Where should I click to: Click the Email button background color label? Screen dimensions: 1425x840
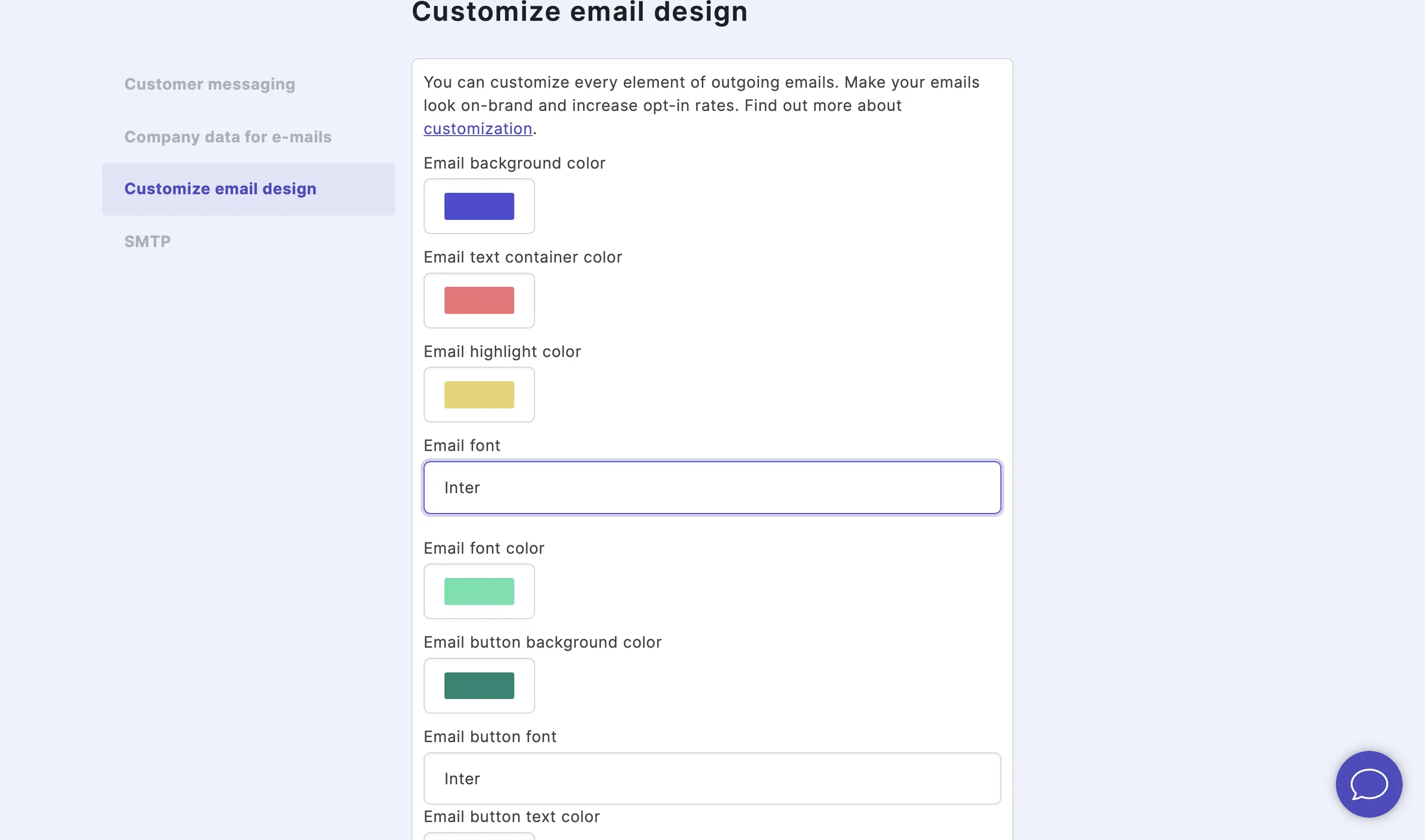pyautogui.click(x=542, y=642)
